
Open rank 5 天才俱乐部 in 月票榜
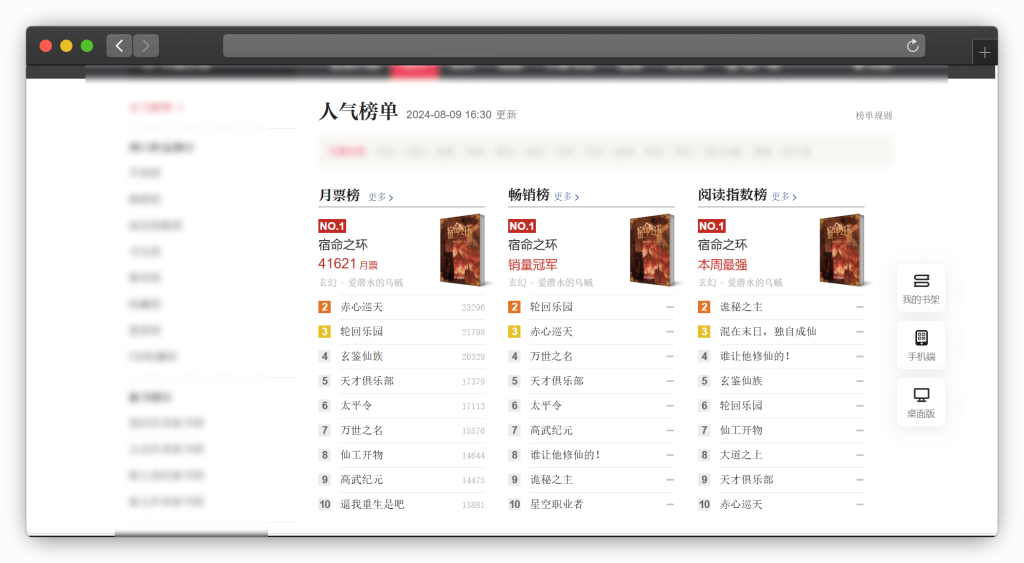(x=367, y=381)
